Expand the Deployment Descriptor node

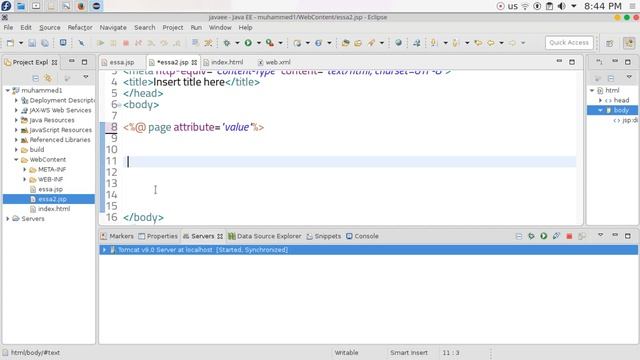(16, 100)
